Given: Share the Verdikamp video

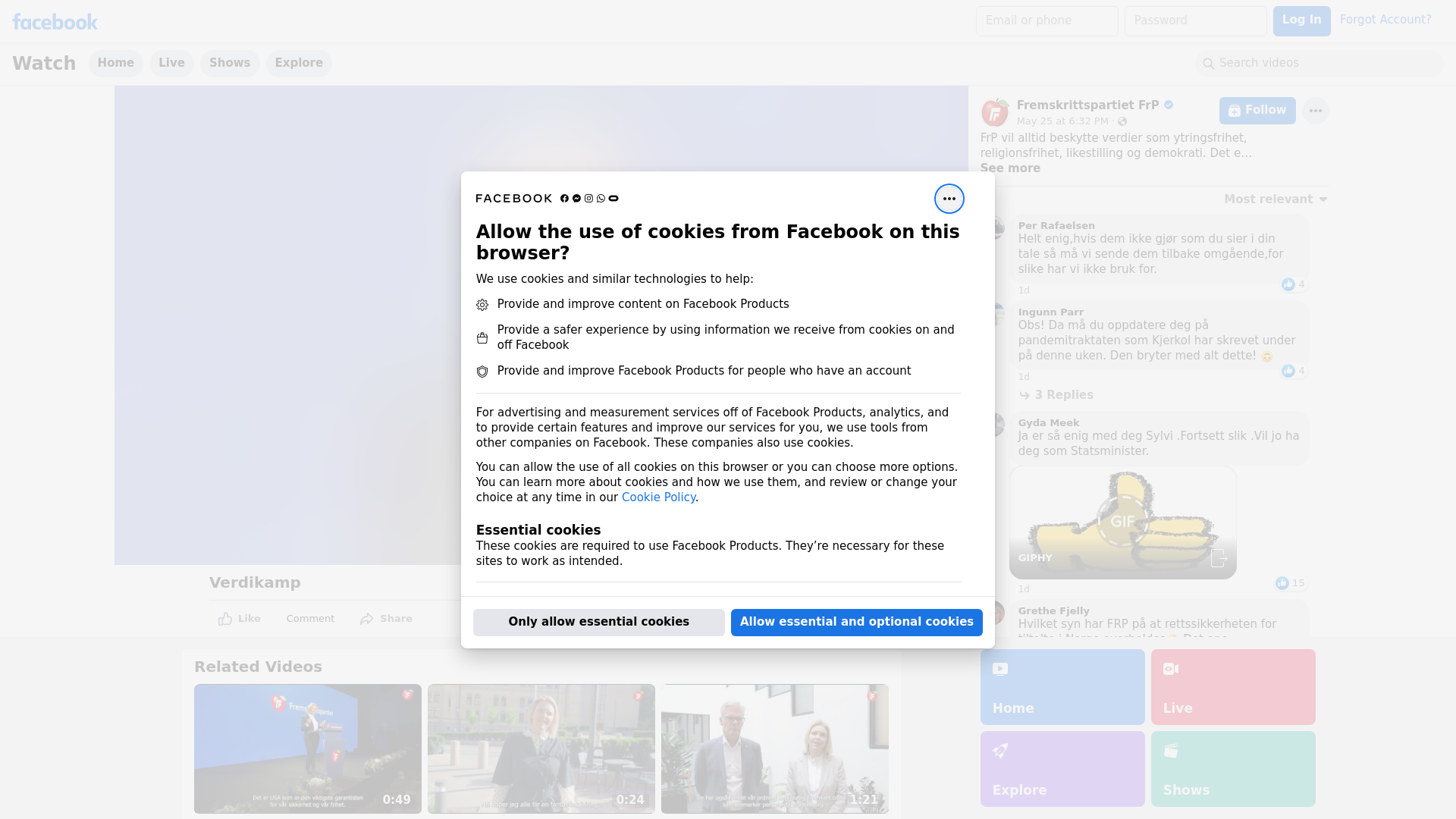Looking at the screenshot, I should (x=387, y=619).
